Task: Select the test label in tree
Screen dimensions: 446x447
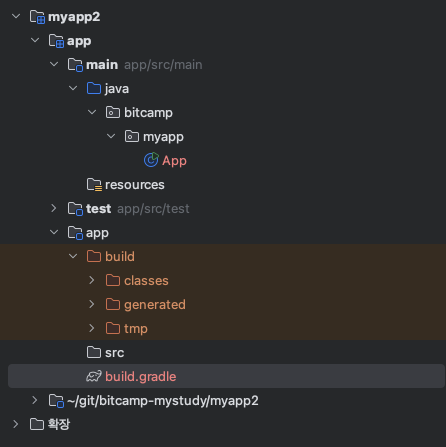Action: point(98,209)
